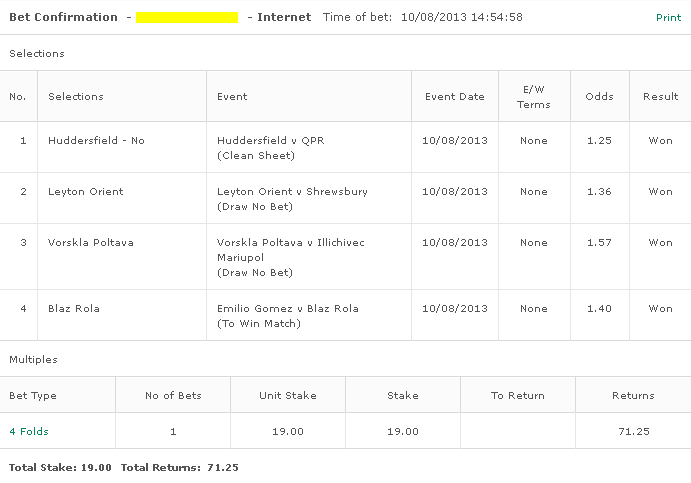Click the Odds column header

click(x=599, y=97)
